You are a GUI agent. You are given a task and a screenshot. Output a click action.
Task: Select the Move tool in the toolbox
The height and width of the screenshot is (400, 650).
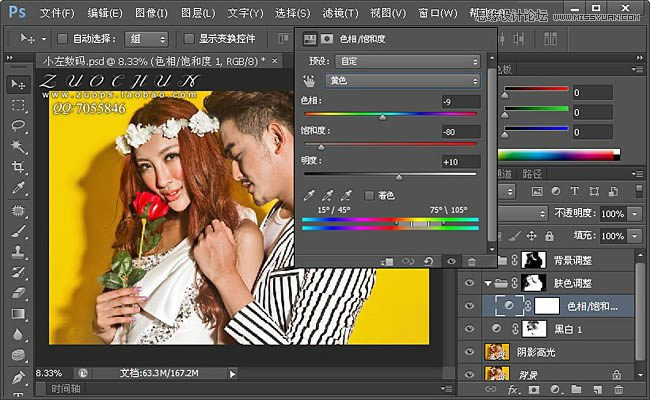pos(18,84)
